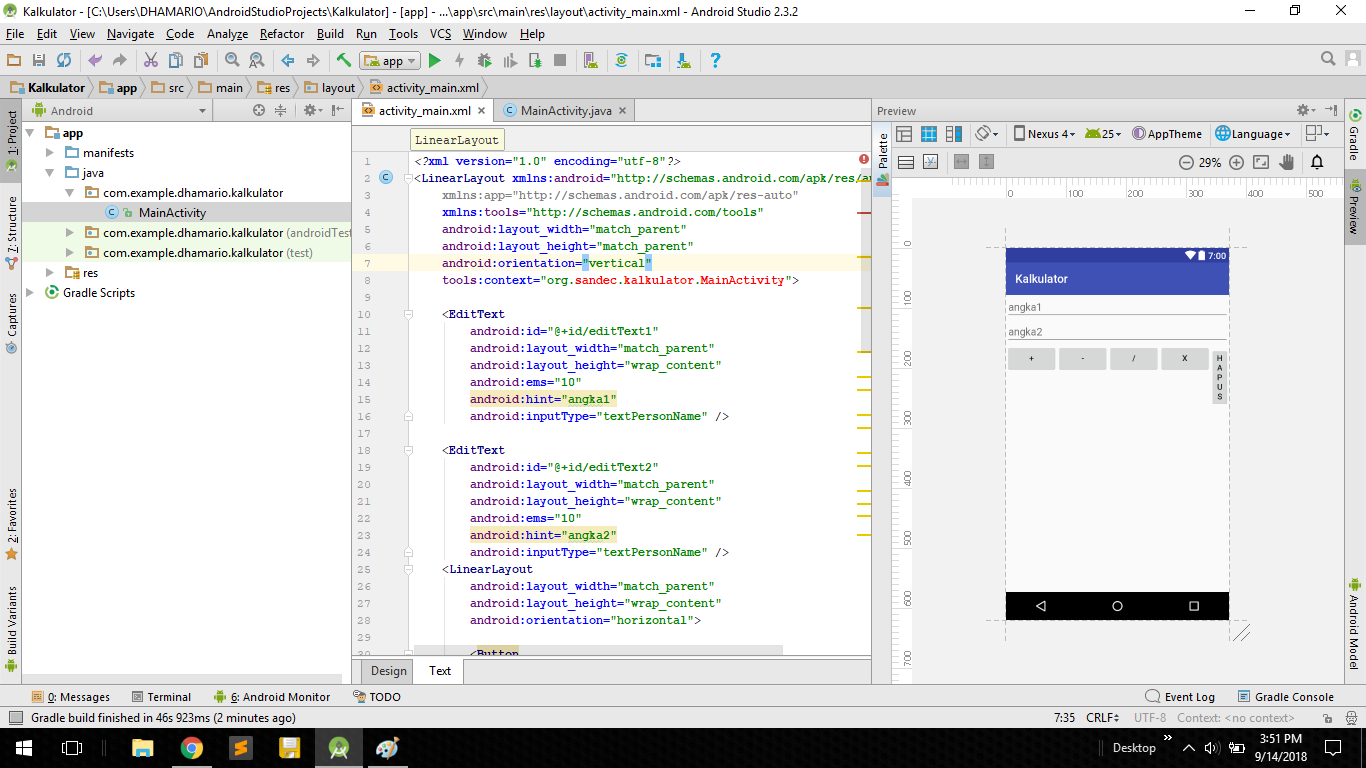Image resolution: width=1366 pixels, height=768 pixels.
Task: Open the Refactor menu
Action: 281,33
